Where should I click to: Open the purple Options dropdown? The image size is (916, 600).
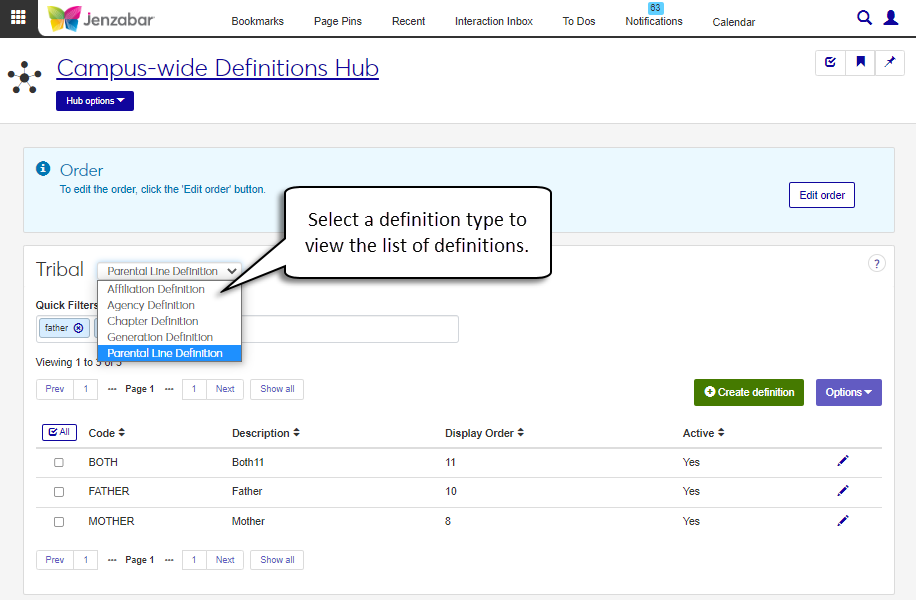(x=848, y=392)
